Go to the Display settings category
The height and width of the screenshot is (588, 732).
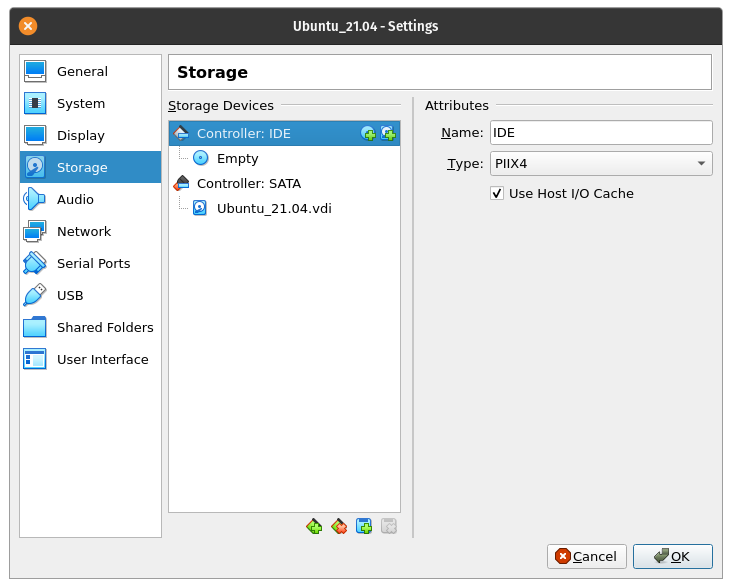[x=80, y=135]
